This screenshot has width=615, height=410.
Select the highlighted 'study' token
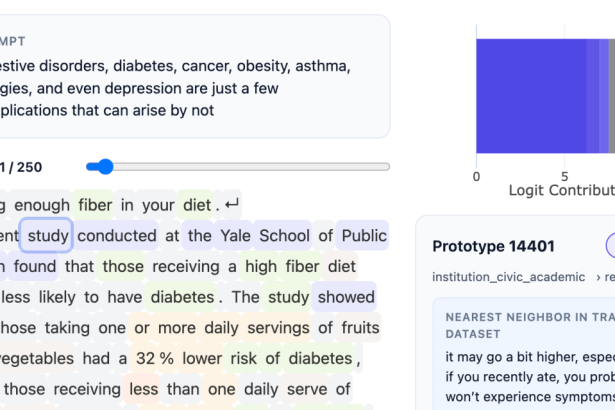tap(48, 236)
